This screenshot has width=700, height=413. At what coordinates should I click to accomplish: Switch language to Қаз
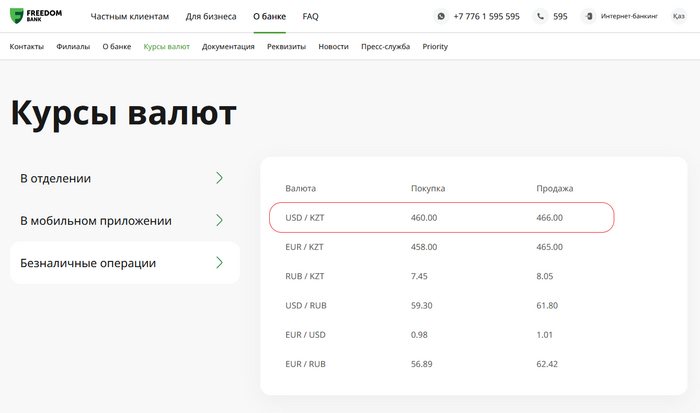(678, 17)
